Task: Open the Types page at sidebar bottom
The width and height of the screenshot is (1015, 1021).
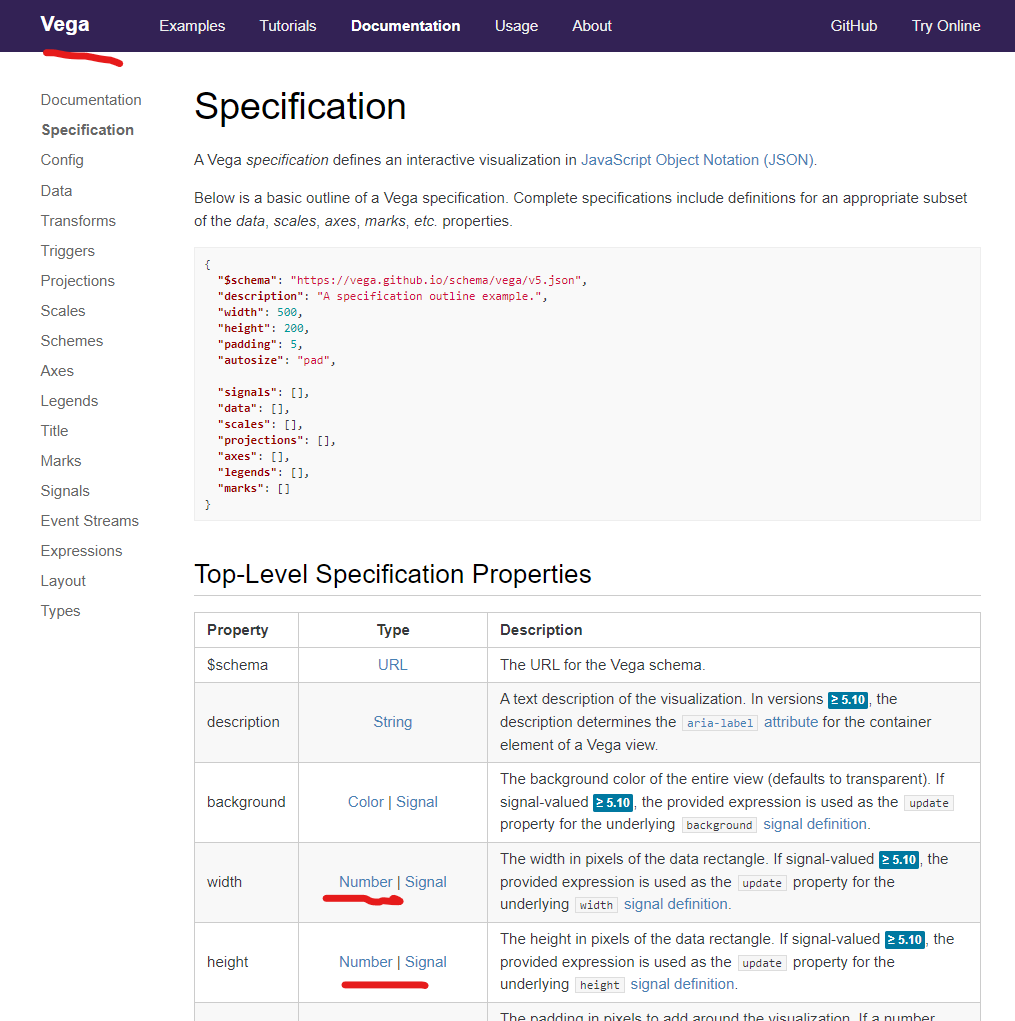Action: click(60, 610)
